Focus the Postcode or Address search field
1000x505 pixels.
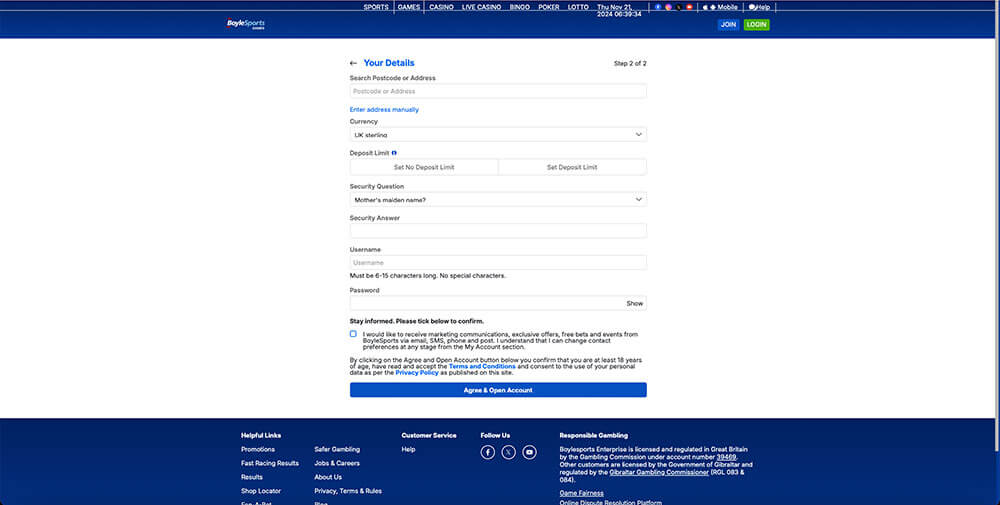point(498,91)
